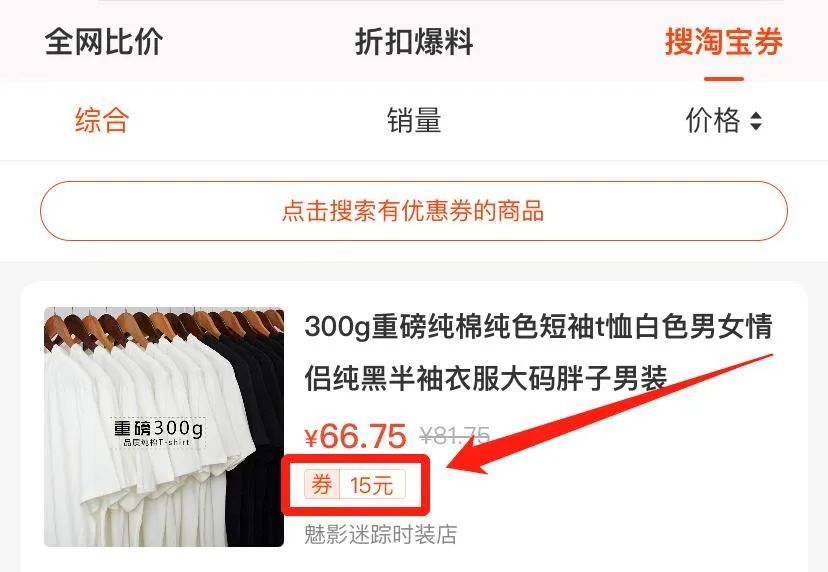The width and height of the screenshot is (828, 572).
Task: Click the price sort down arrow
Action: pos(756,127)
